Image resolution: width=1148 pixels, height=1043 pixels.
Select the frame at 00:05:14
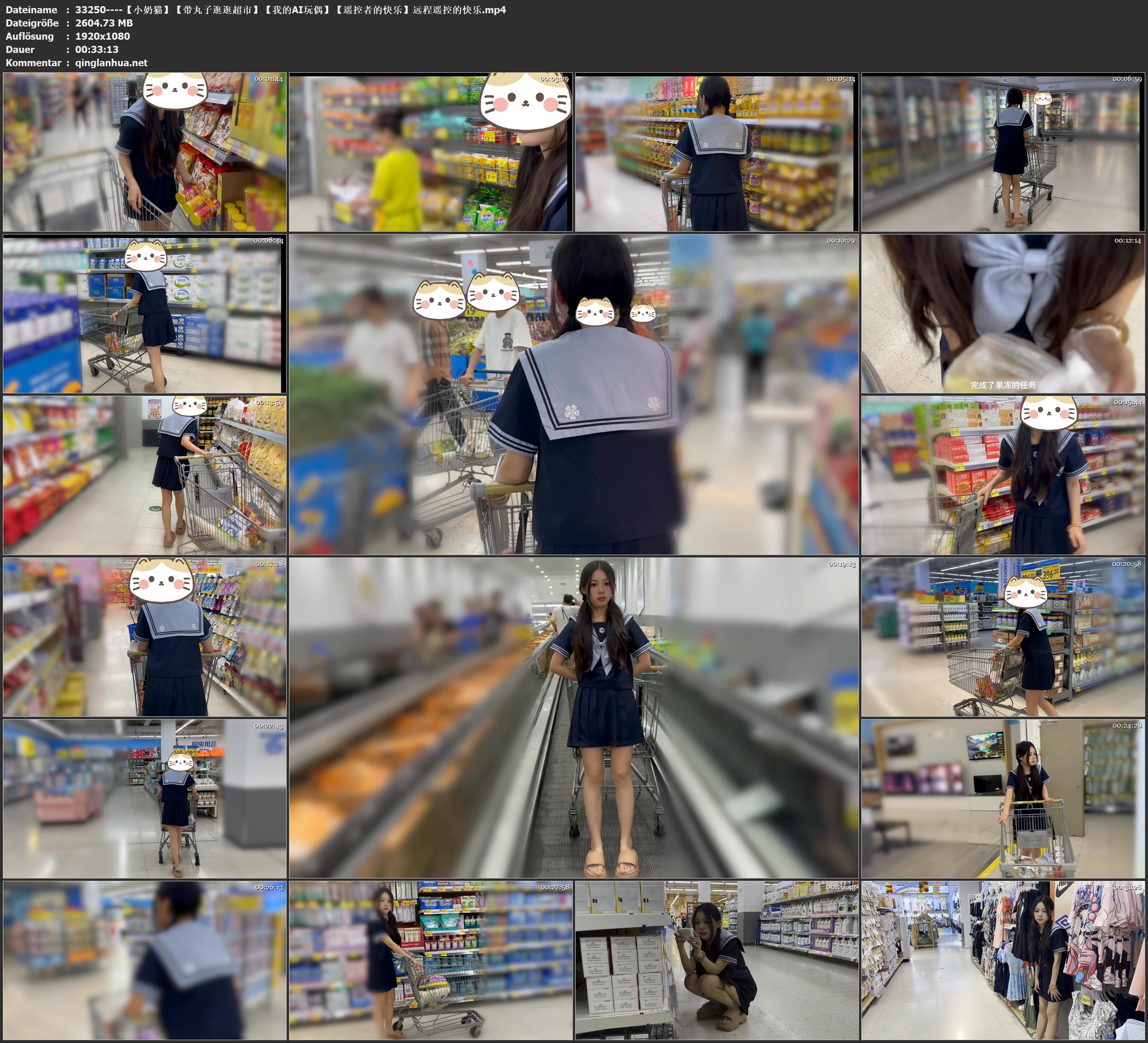tap(716, 152)
